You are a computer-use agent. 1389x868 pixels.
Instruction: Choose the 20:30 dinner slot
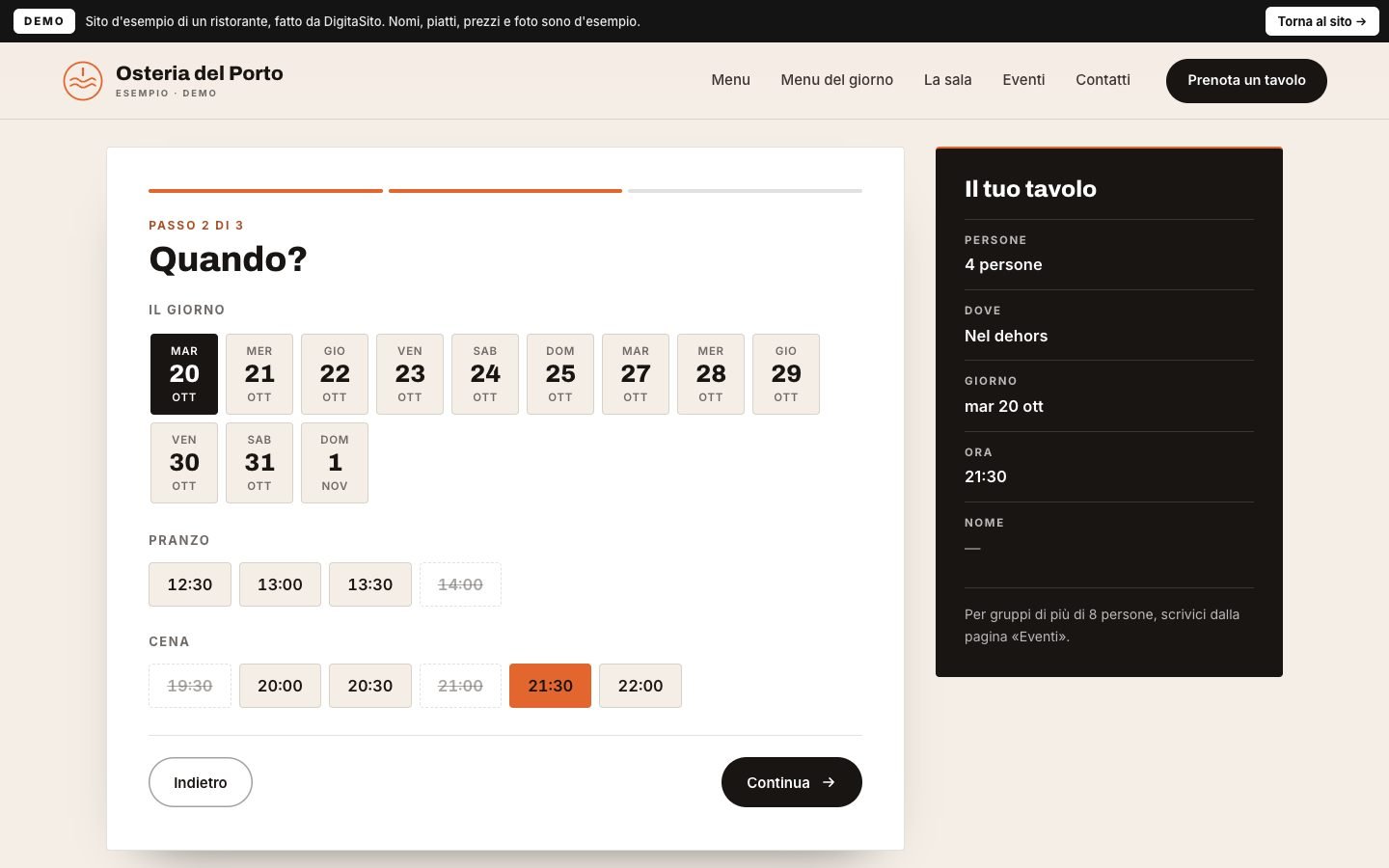[x=370, y=686]
